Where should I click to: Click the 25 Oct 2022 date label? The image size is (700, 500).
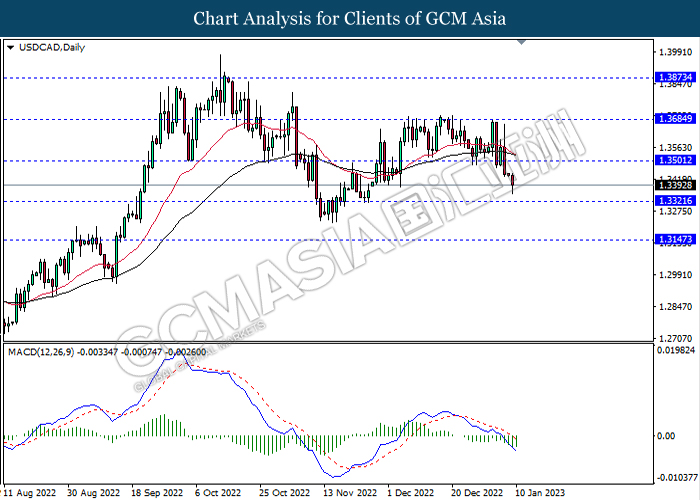284,493
